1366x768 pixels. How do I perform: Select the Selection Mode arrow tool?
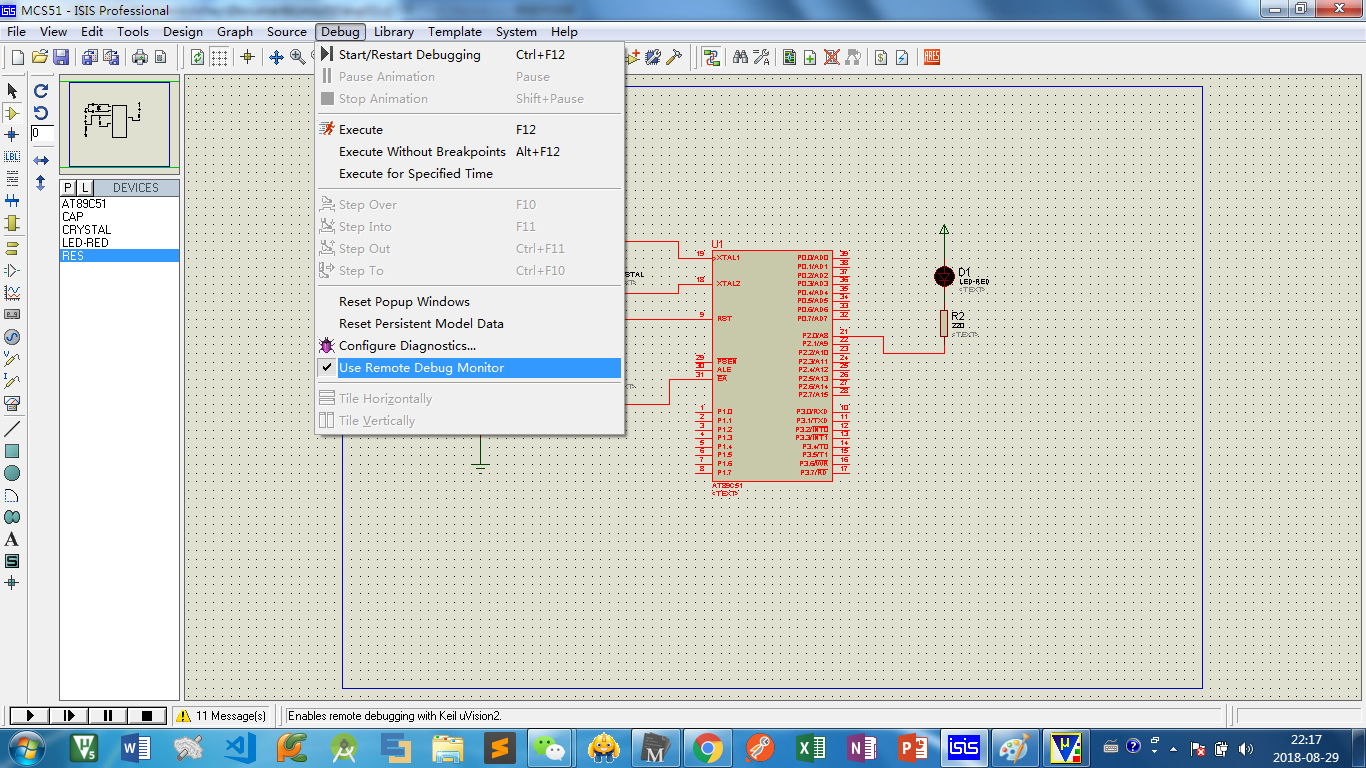click(x=12, y=91)
